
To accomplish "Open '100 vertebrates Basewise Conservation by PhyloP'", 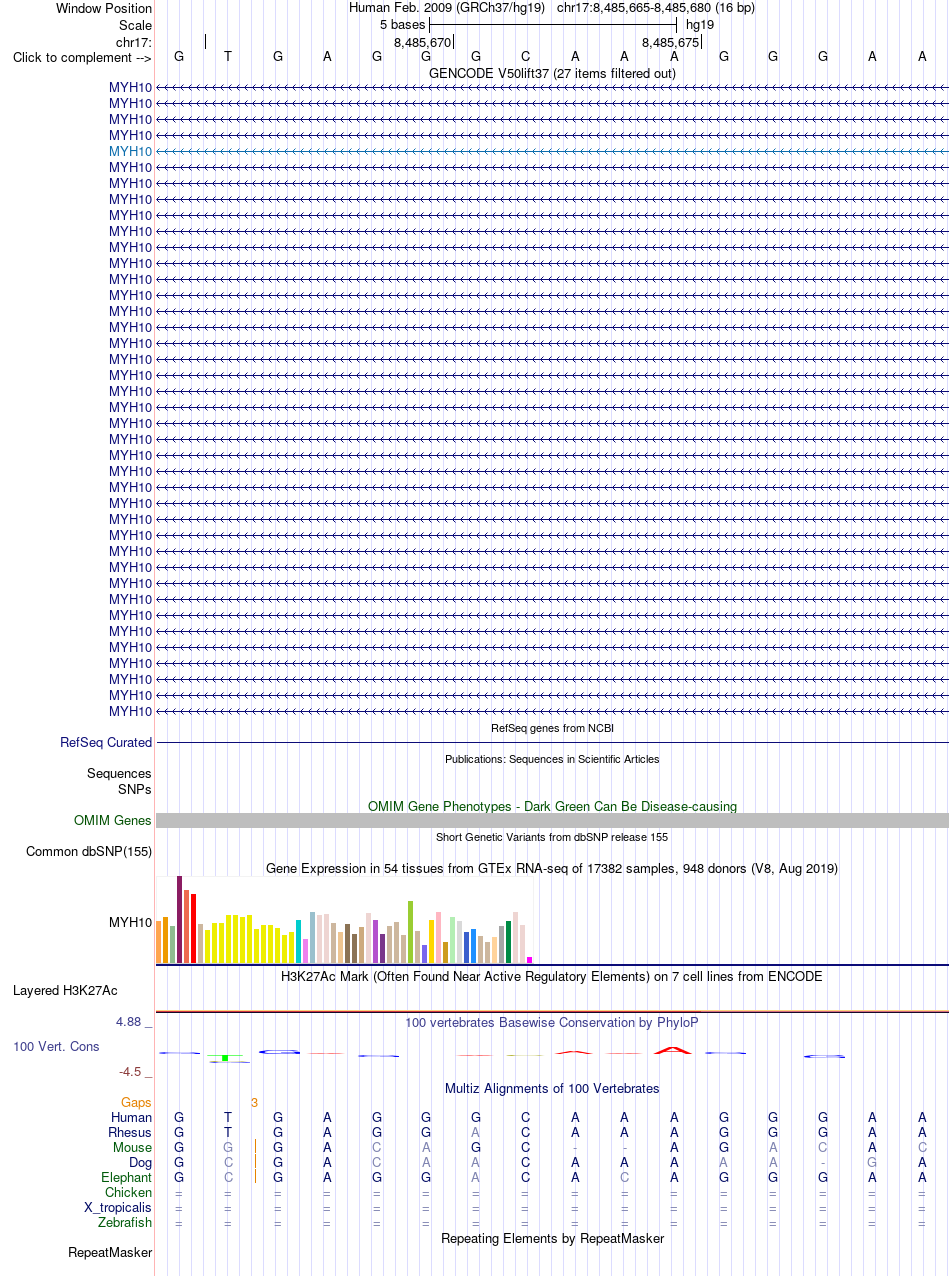I will tap(552, 1023).
